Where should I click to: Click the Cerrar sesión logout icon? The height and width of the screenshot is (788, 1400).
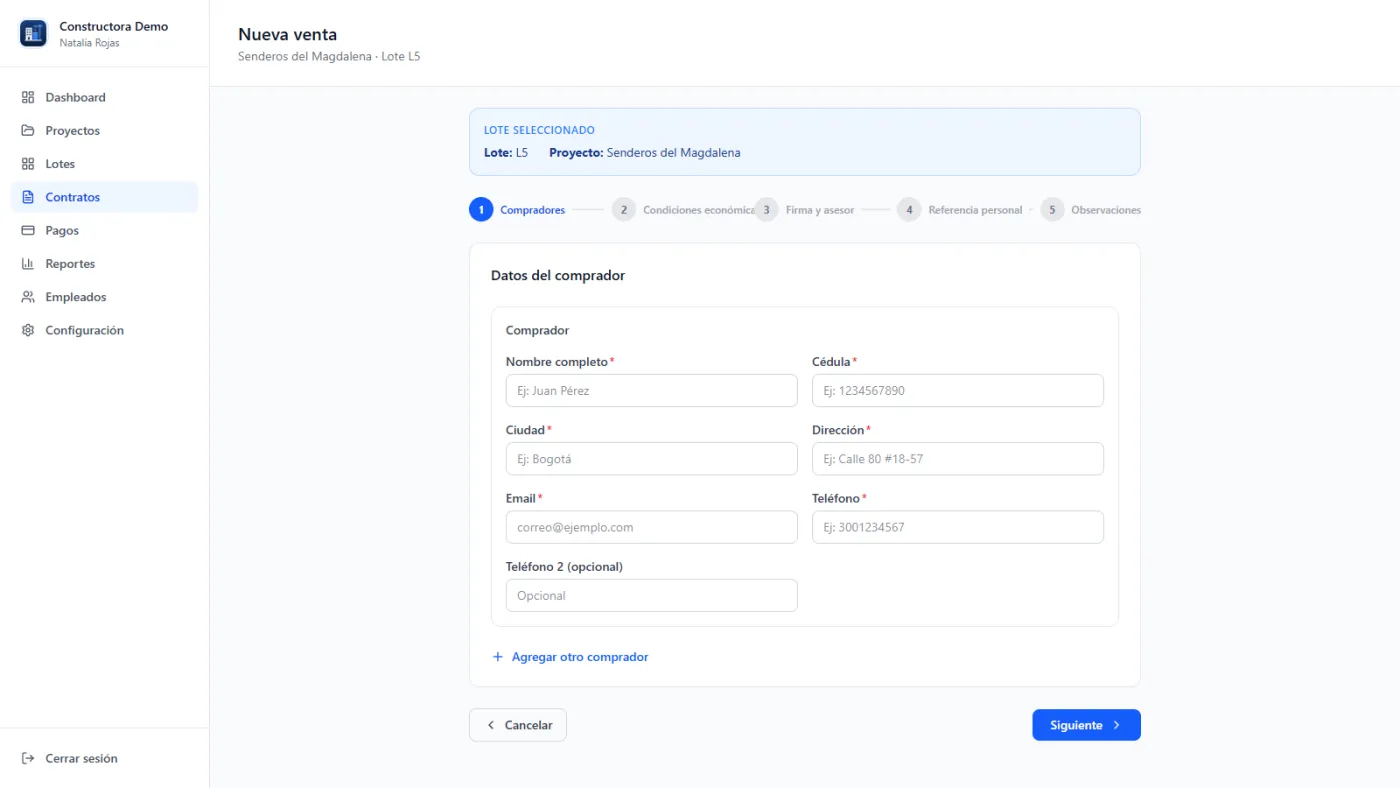28,758
